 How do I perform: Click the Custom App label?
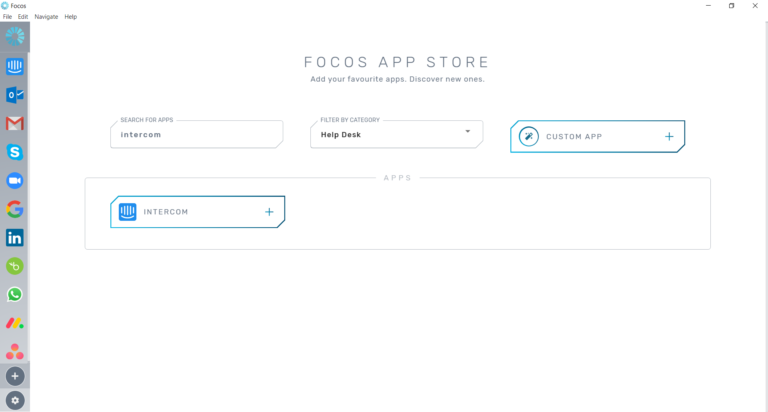pyautogui.click(x=574, y=137)
